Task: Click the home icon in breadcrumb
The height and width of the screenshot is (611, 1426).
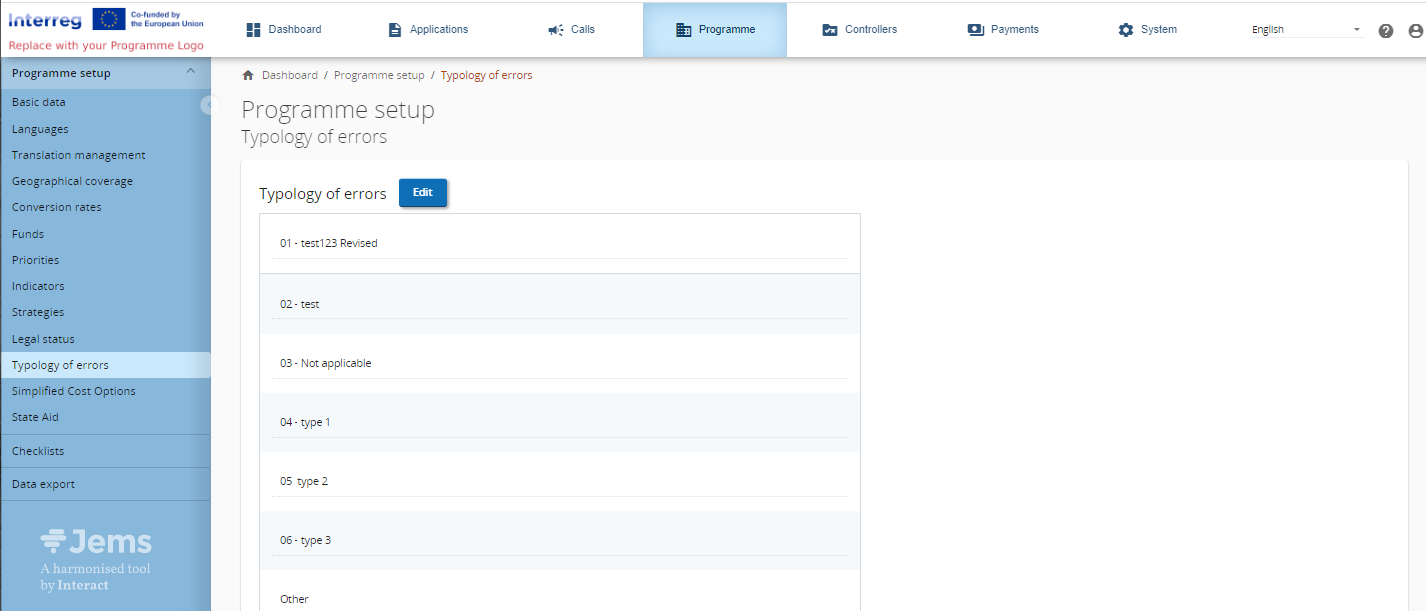Action: [248, 76]
